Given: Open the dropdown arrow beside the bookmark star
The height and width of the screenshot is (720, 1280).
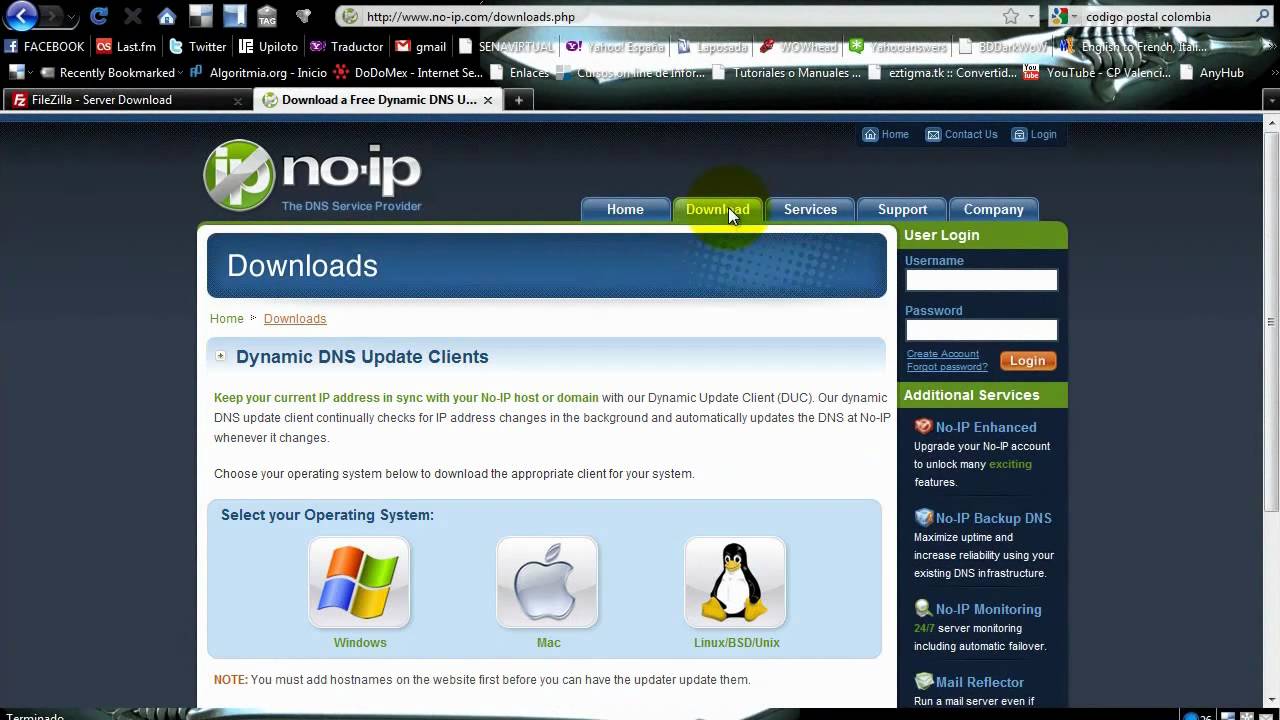Looking at the screenshot, I should click(1032, 16).
